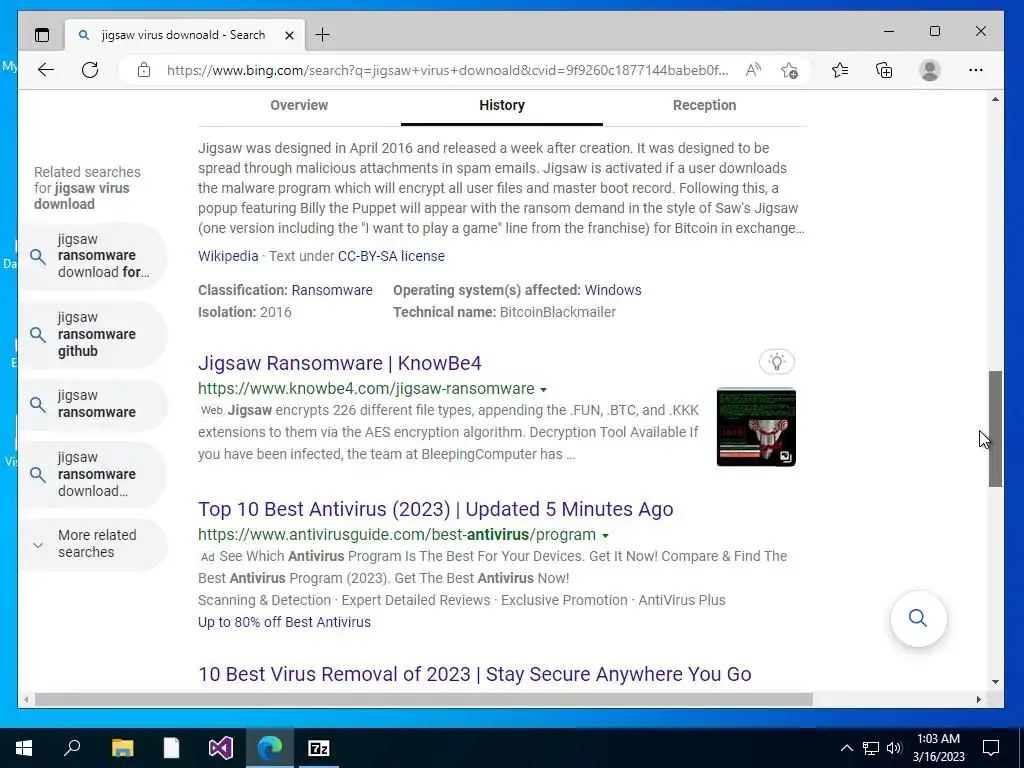Click the address bar URL field

[x=447, y=70]
